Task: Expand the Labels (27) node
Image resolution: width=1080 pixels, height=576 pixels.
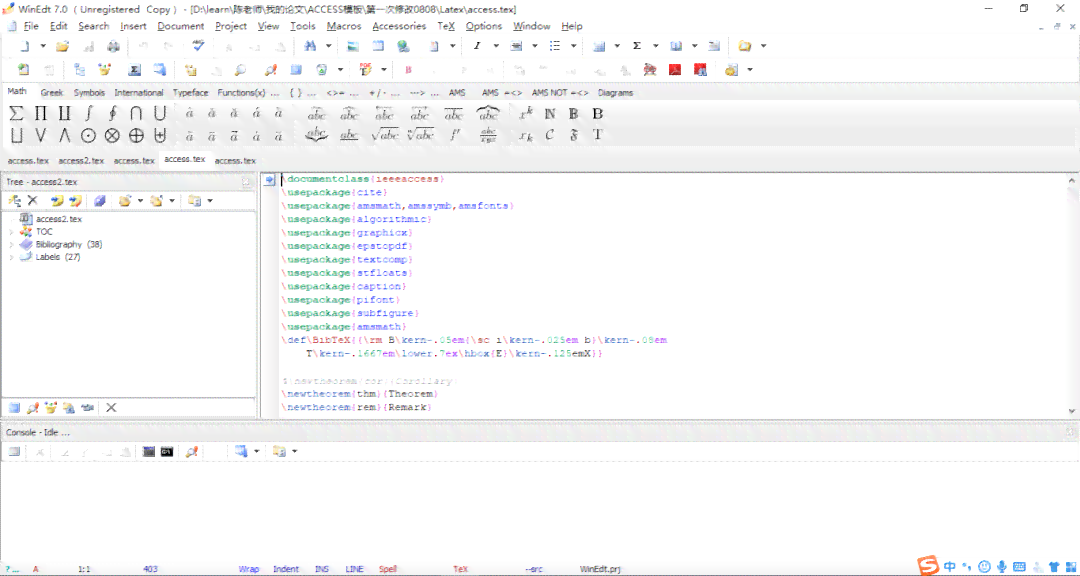Action: (x=11, y=257)
